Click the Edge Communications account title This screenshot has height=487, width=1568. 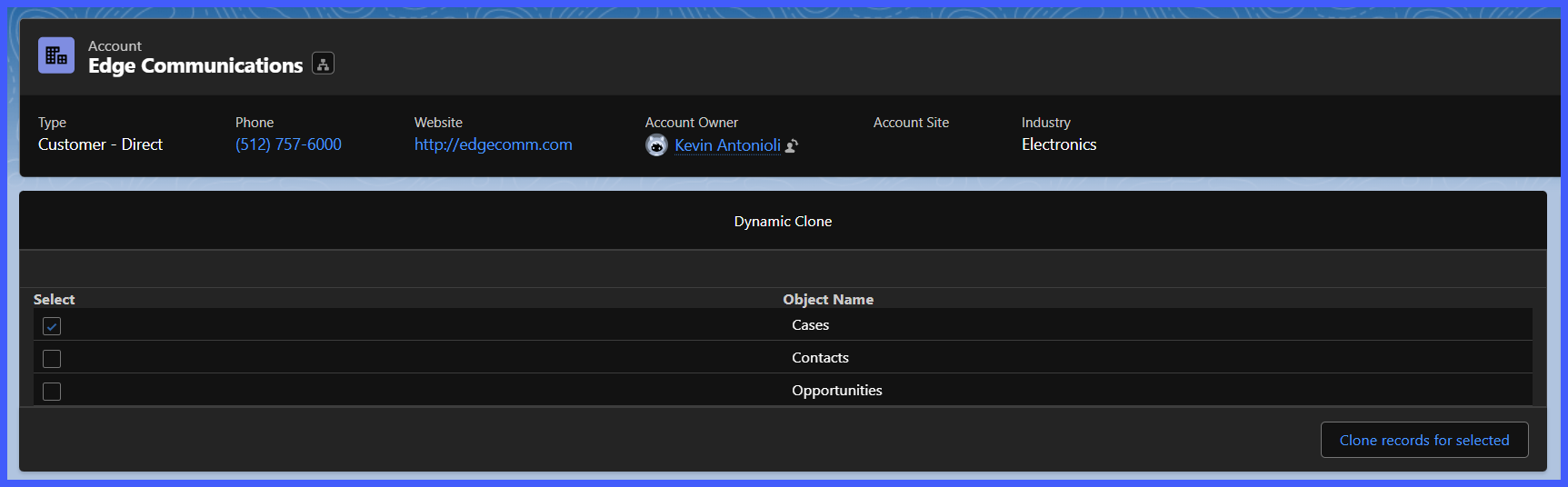(x=195, y=65)
